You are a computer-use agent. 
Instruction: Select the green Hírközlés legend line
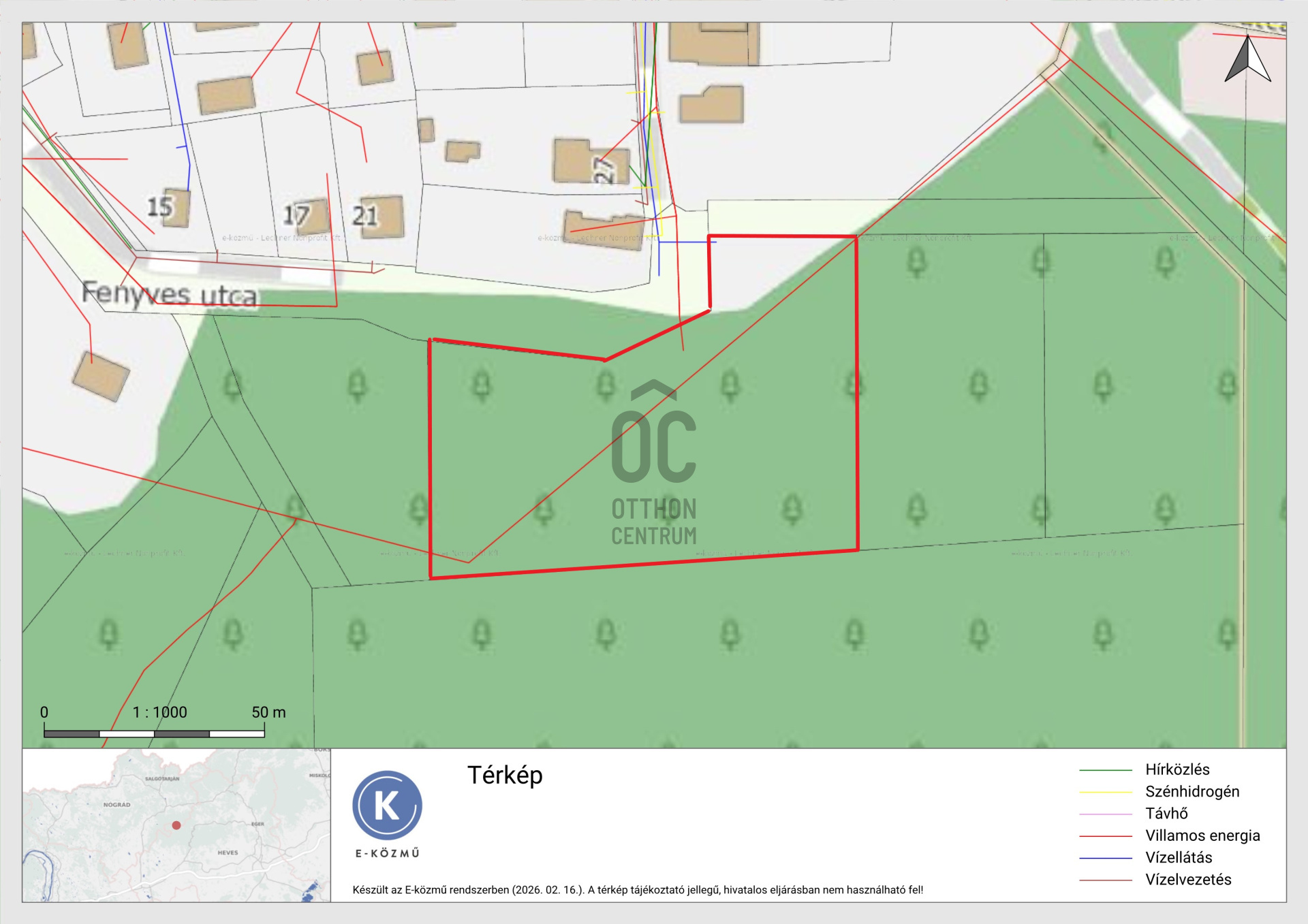click(1105, 770)
